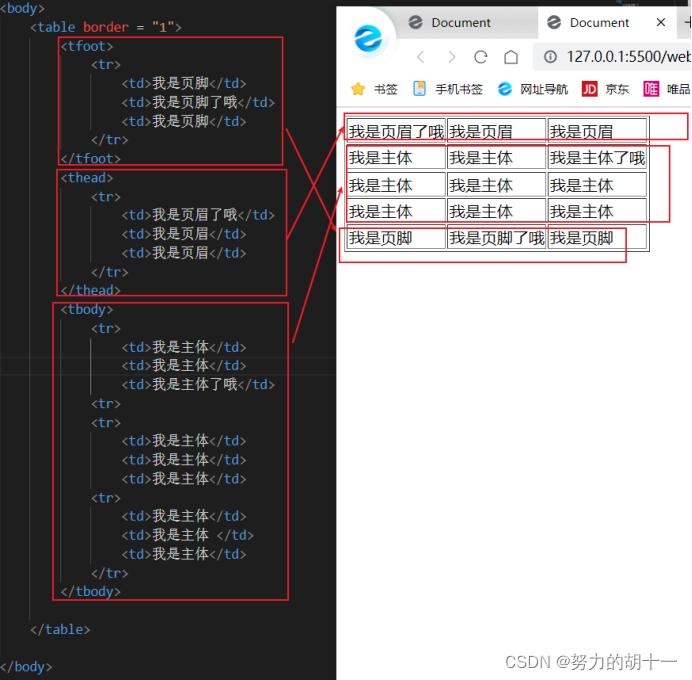Focus the address bar showing 127.0.0.1:5500

pyautogui.click(x=613, y=56)
